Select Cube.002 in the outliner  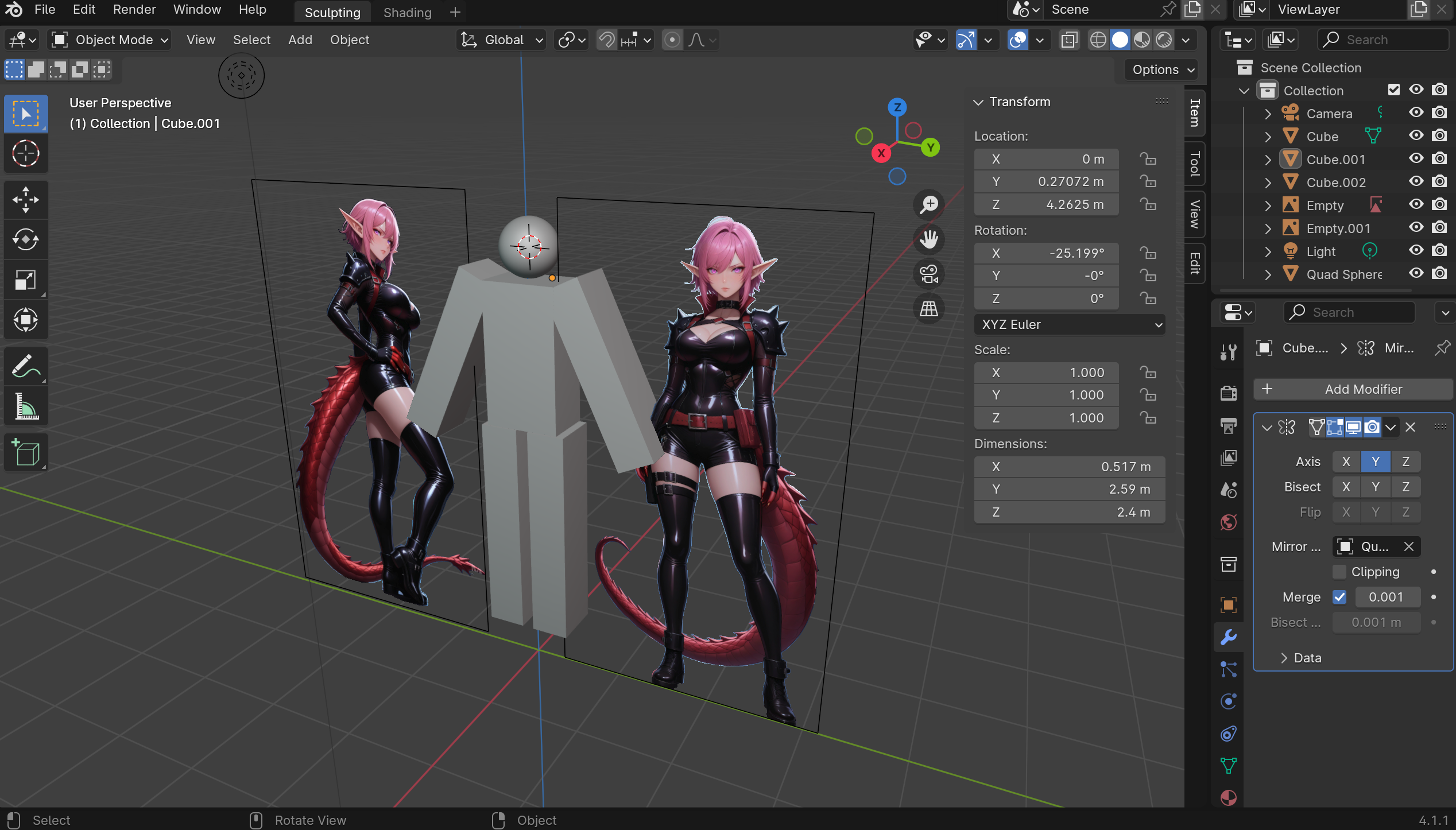tap(1335, 183)
